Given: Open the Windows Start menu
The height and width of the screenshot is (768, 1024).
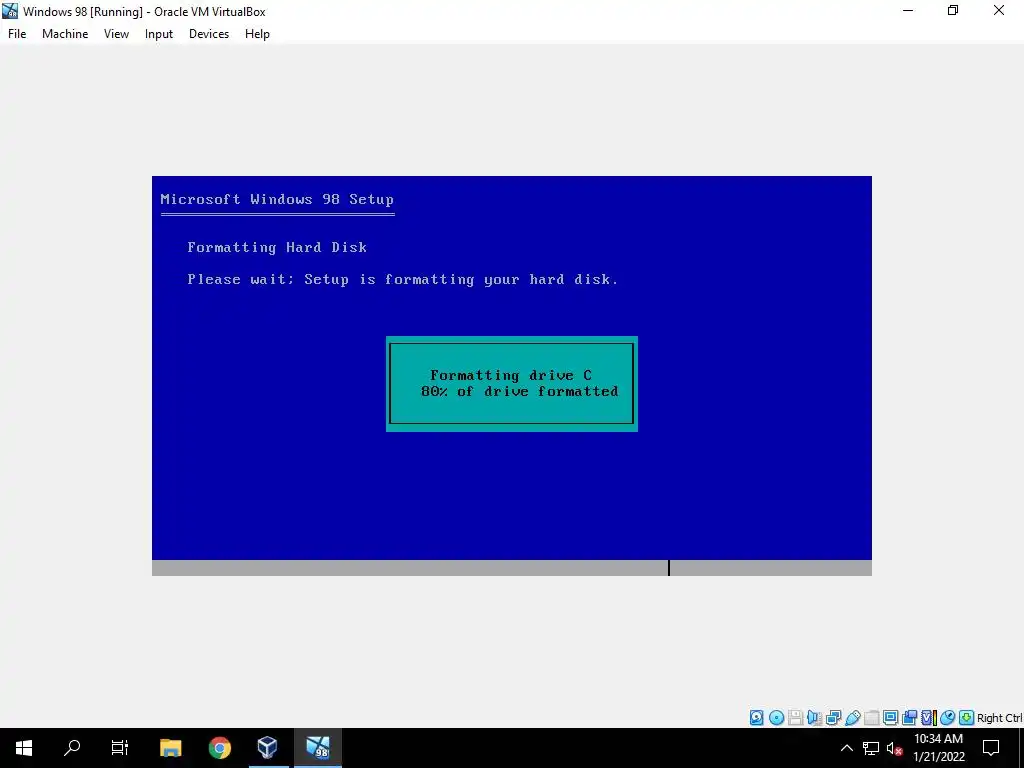Looking at the screenshot, I should click(x=24, y=748).
